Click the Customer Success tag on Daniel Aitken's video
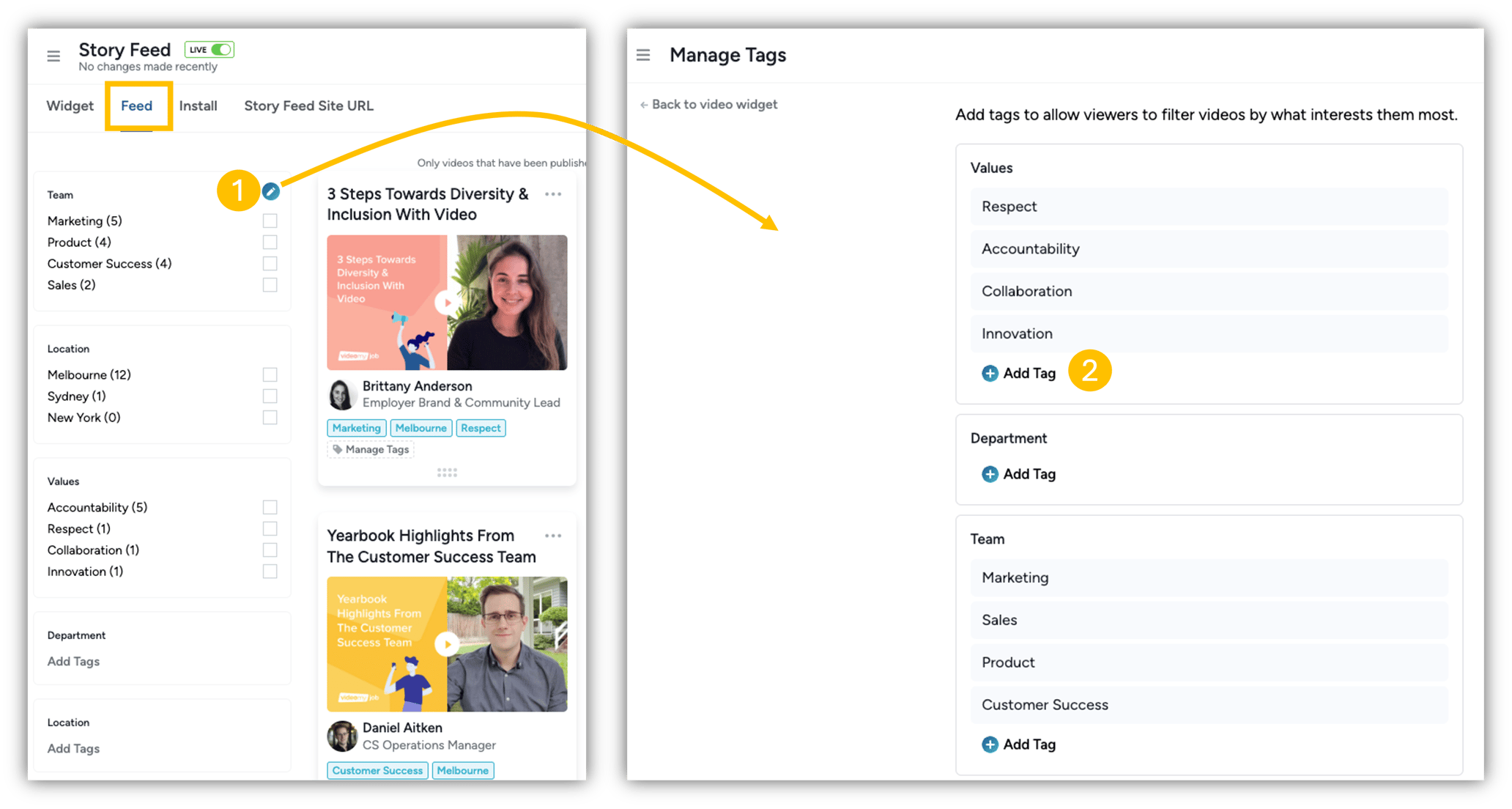This screenshot has height=809, width=1512. coord(377,770)
